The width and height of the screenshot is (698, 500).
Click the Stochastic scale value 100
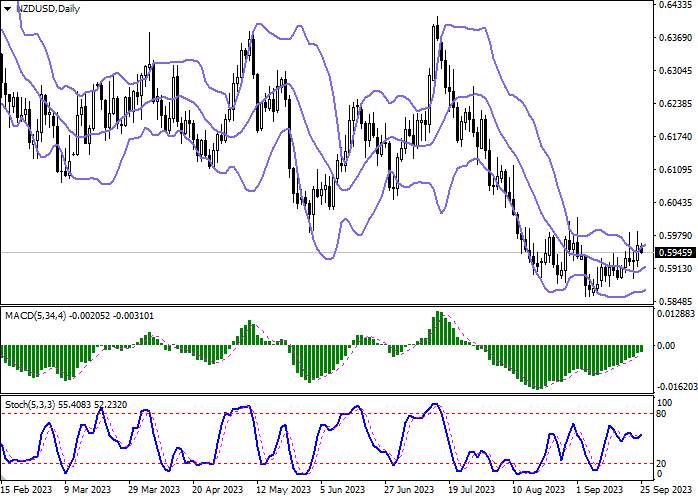(665, 402)
